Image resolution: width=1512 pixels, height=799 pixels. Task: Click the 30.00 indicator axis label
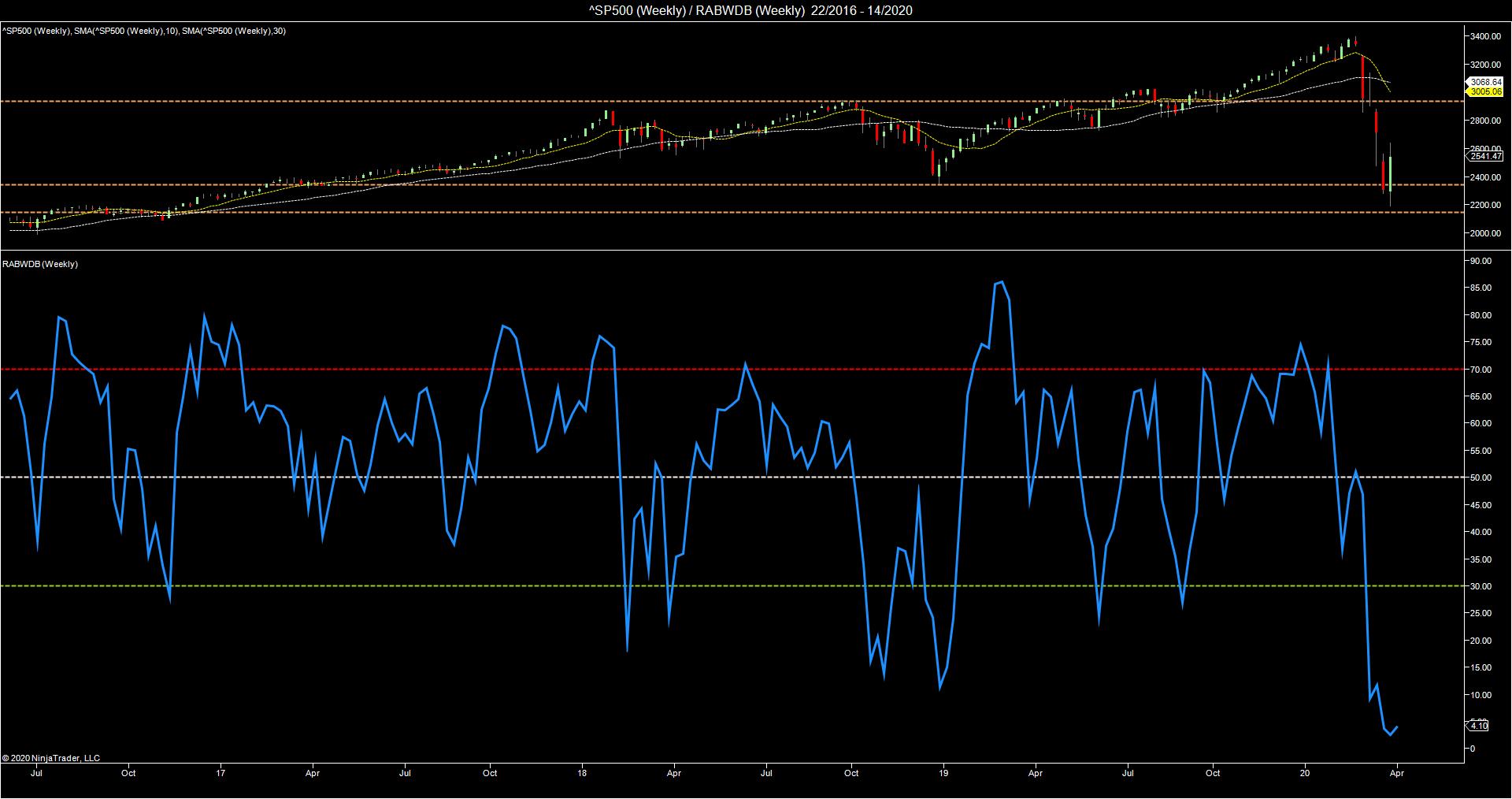pyautogui.click(x=1480, y=586)
